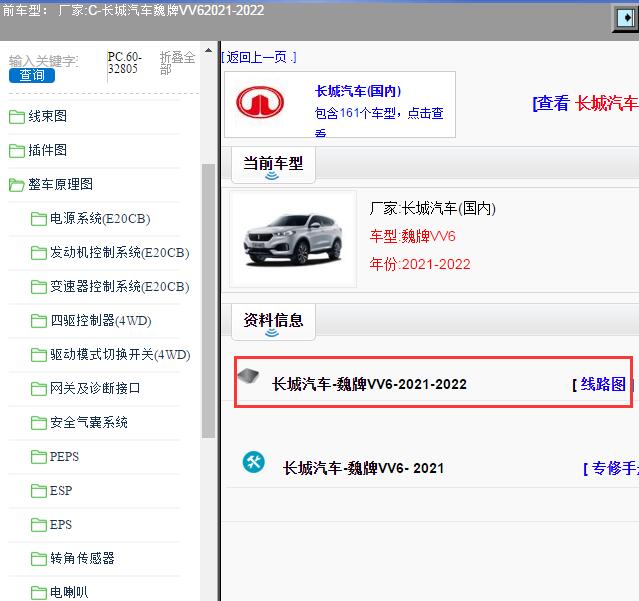Click the tree panel vertical scrollbar thumb
This screenshot has height=601, width=639.
pos(208,301)
